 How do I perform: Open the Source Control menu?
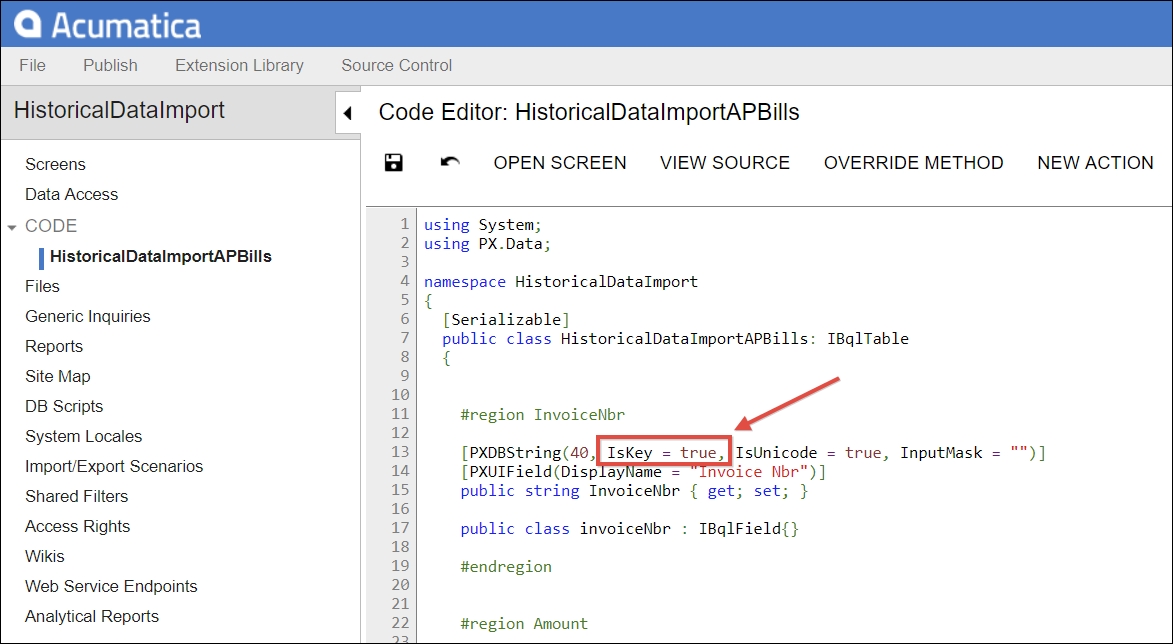396,65
